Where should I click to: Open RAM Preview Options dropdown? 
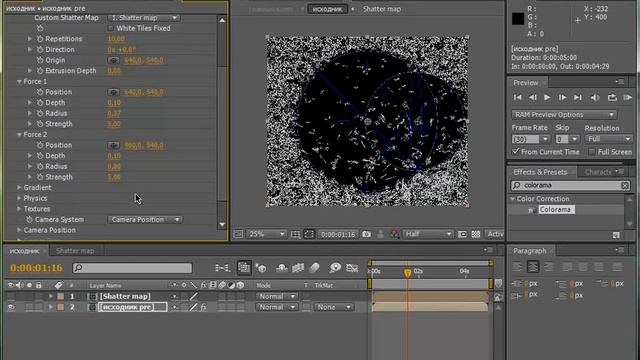563,115
